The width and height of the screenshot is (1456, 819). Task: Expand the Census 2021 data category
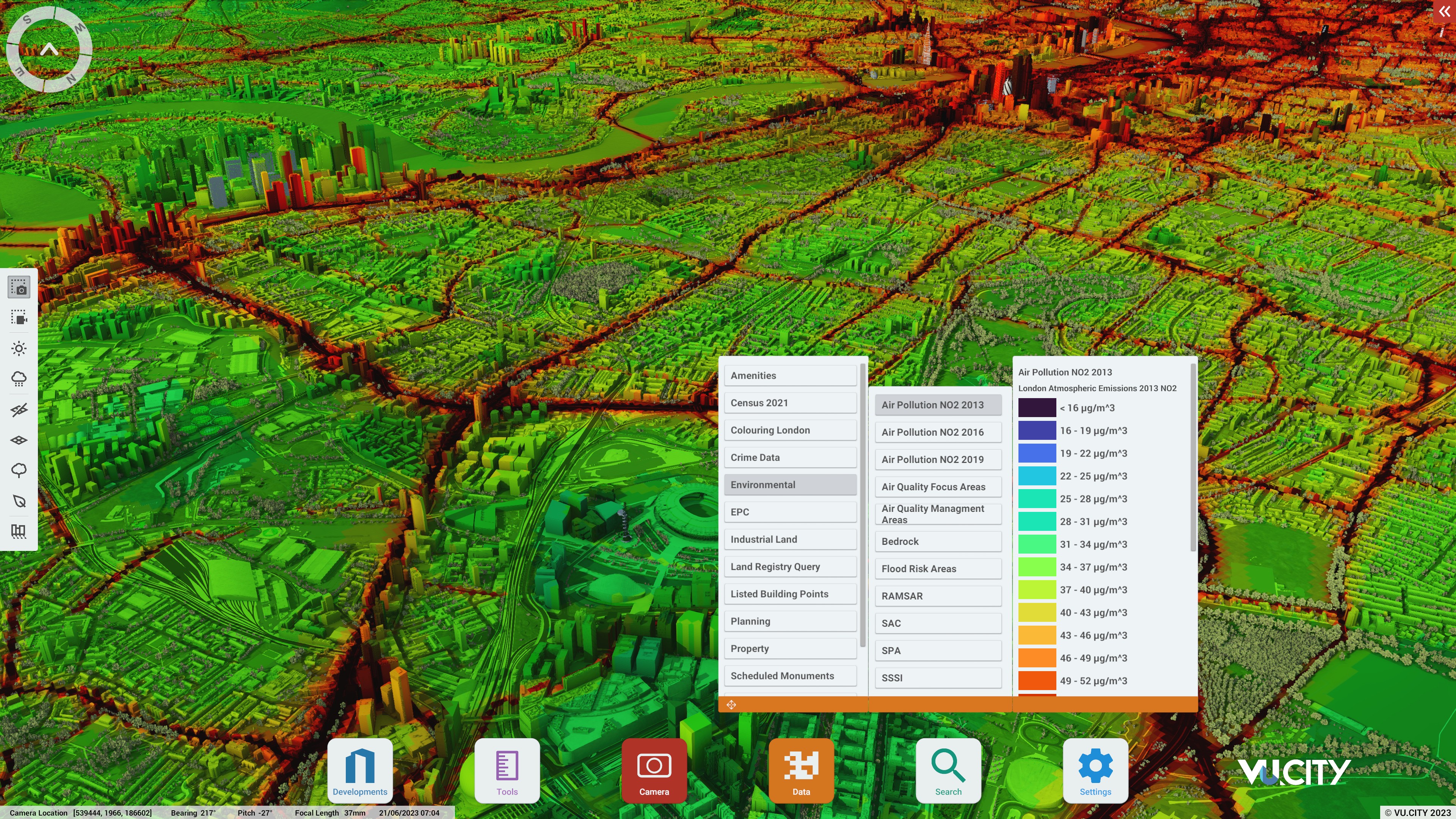[x=789, y=403]
